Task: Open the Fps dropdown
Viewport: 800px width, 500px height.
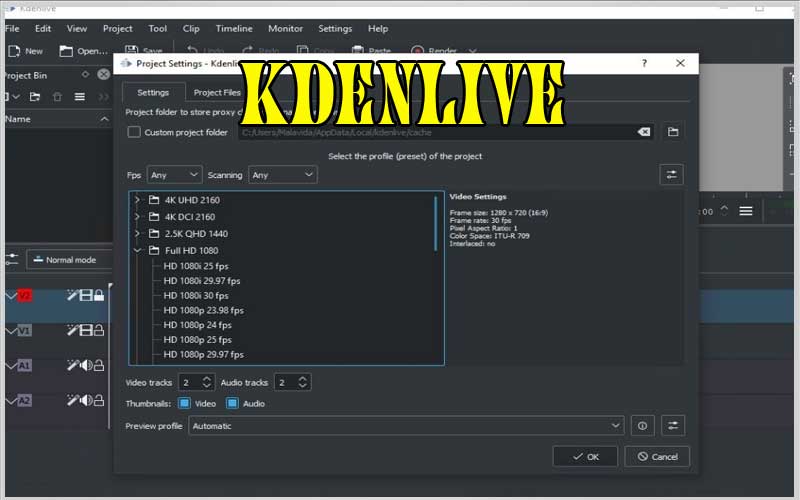Action: tap(174, 175)
